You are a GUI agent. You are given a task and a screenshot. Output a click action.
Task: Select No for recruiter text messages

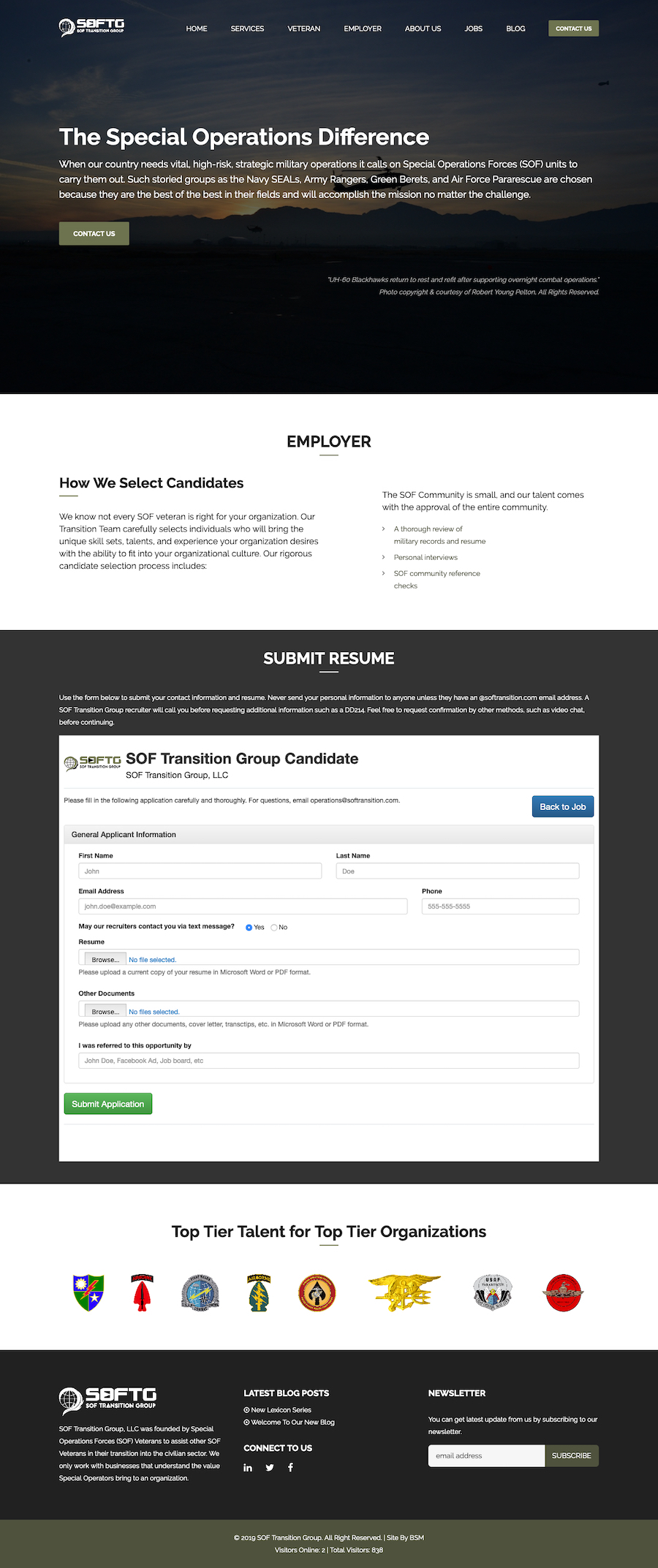(274, 927)
